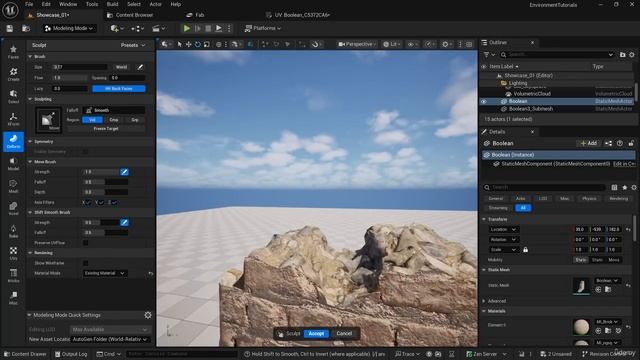Select the All filter in Details
Screen dimensions: 640x360
(x=523, y=208)
